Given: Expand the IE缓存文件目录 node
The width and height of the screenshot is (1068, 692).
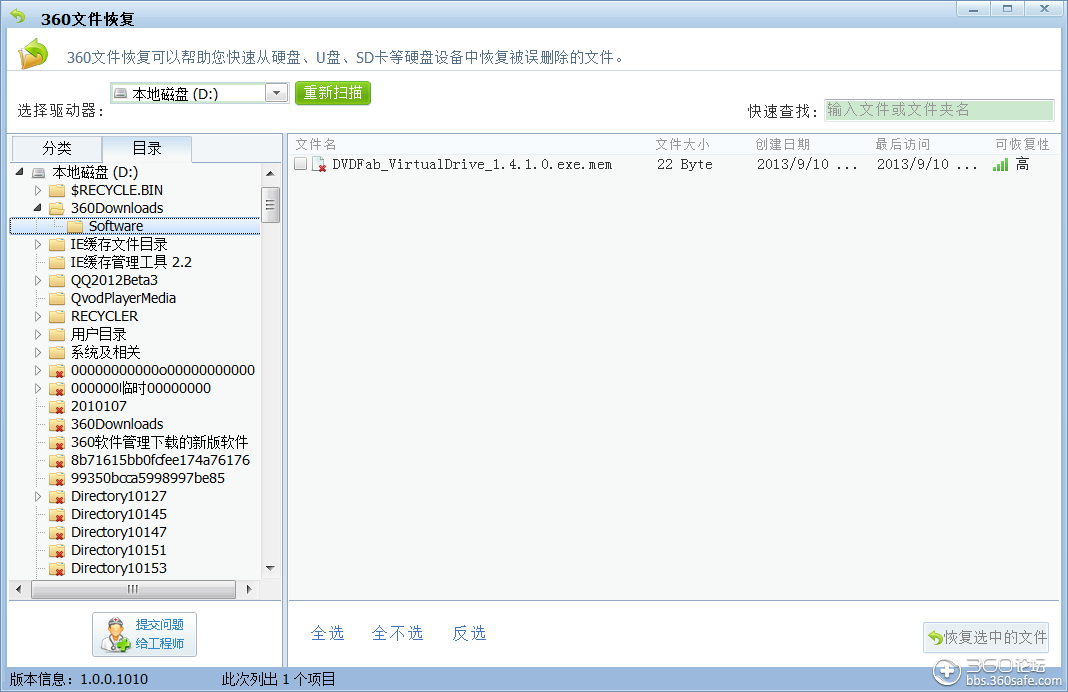Looking at the screenshot, I should pos(38,244).
